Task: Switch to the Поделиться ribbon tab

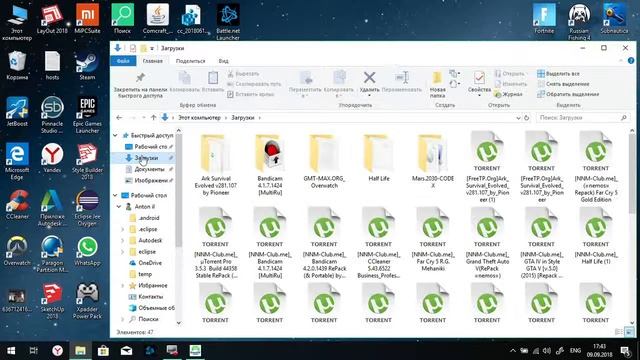Action: 190,61
